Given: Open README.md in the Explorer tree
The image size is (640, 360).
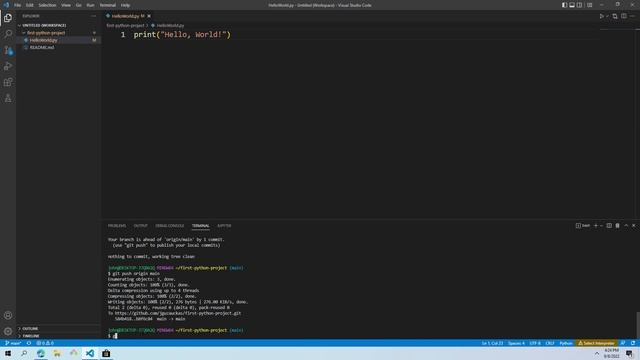Looking at the screenshot, I should click(x=42, y=47).
